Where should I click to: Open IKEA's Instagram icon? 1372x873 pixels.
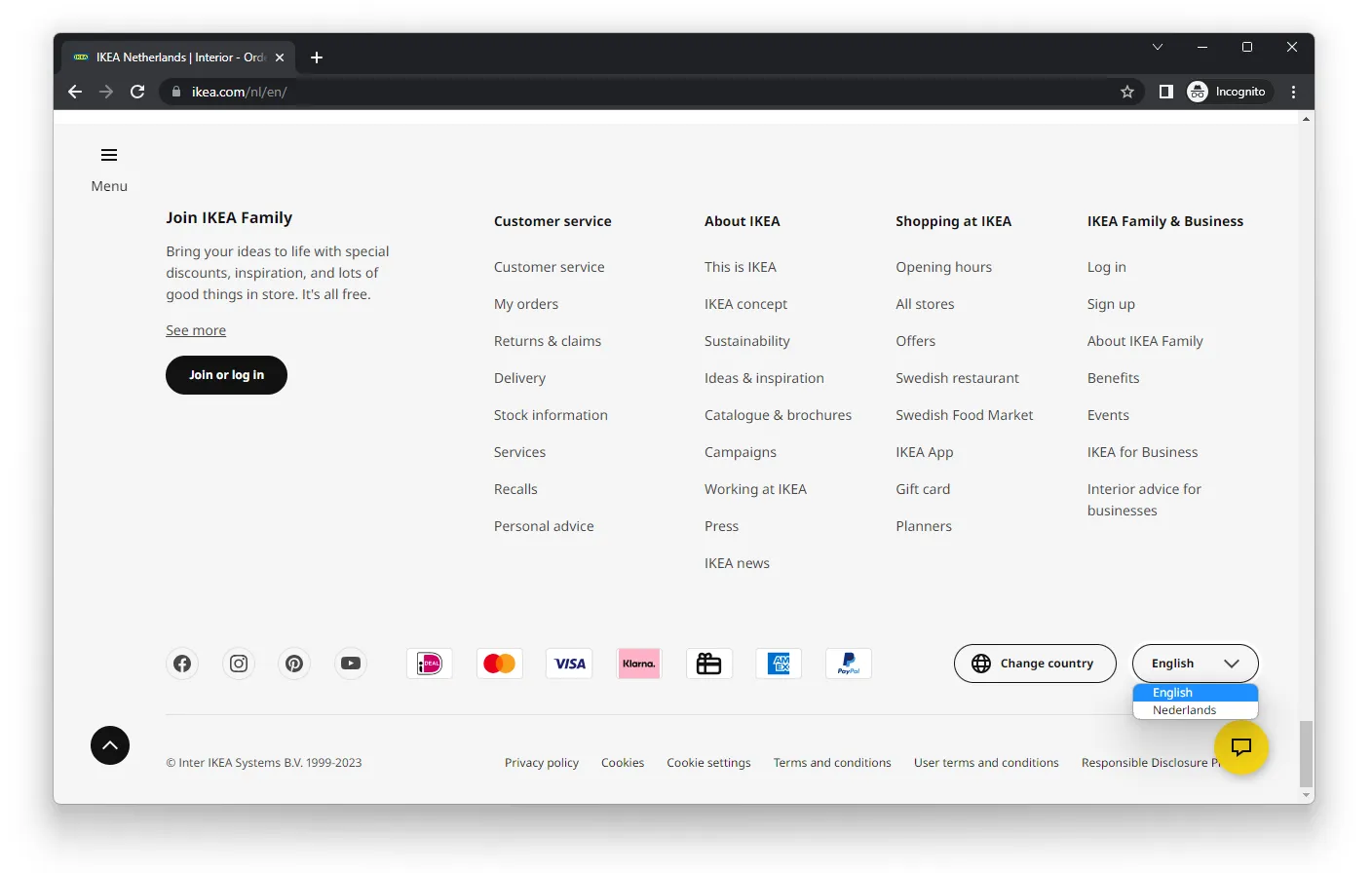click(239, 664)
